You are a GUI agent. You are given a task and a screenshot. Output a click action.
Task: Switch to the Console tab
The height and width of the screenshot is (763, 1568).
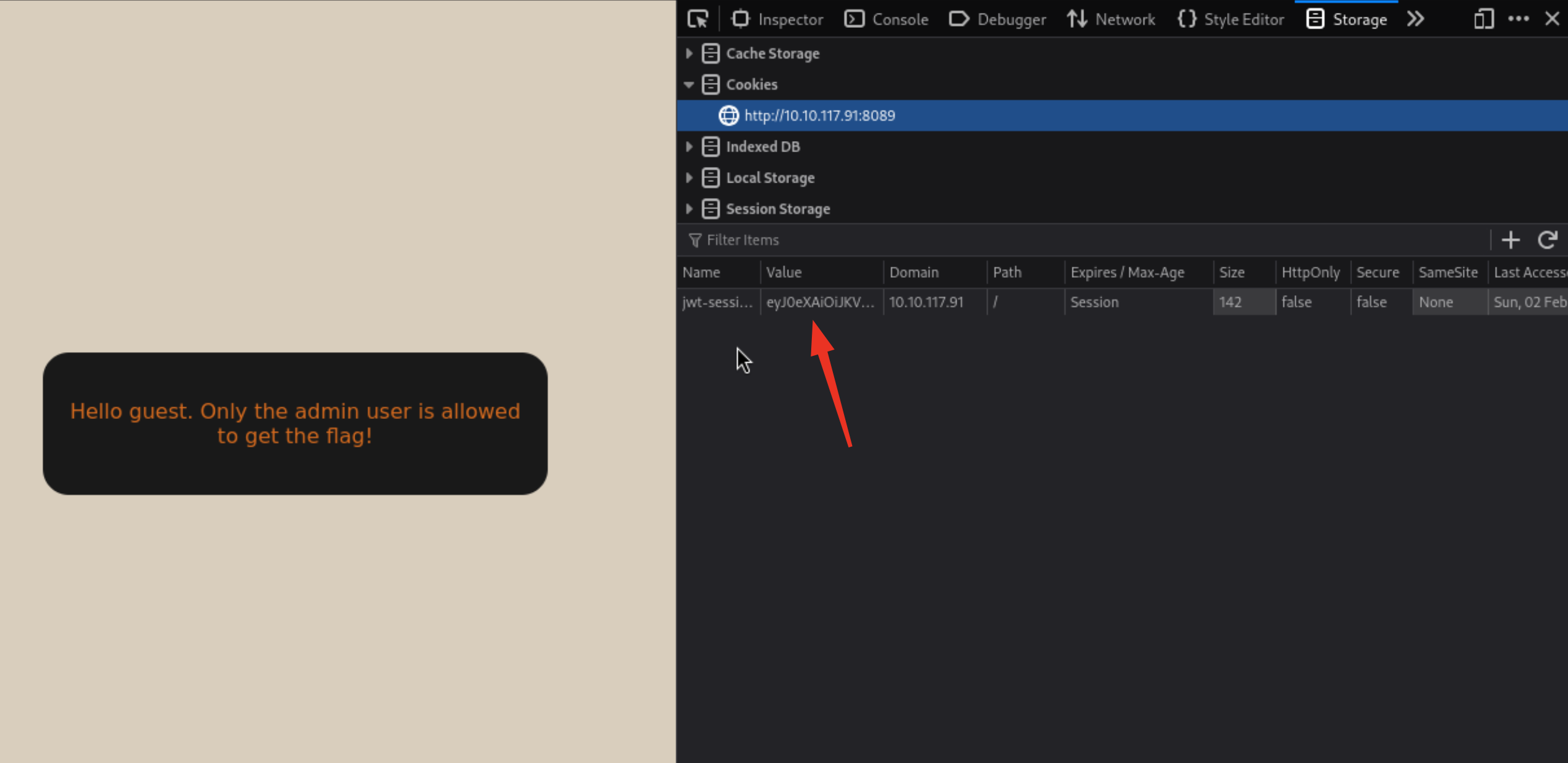tap(886, 19)
